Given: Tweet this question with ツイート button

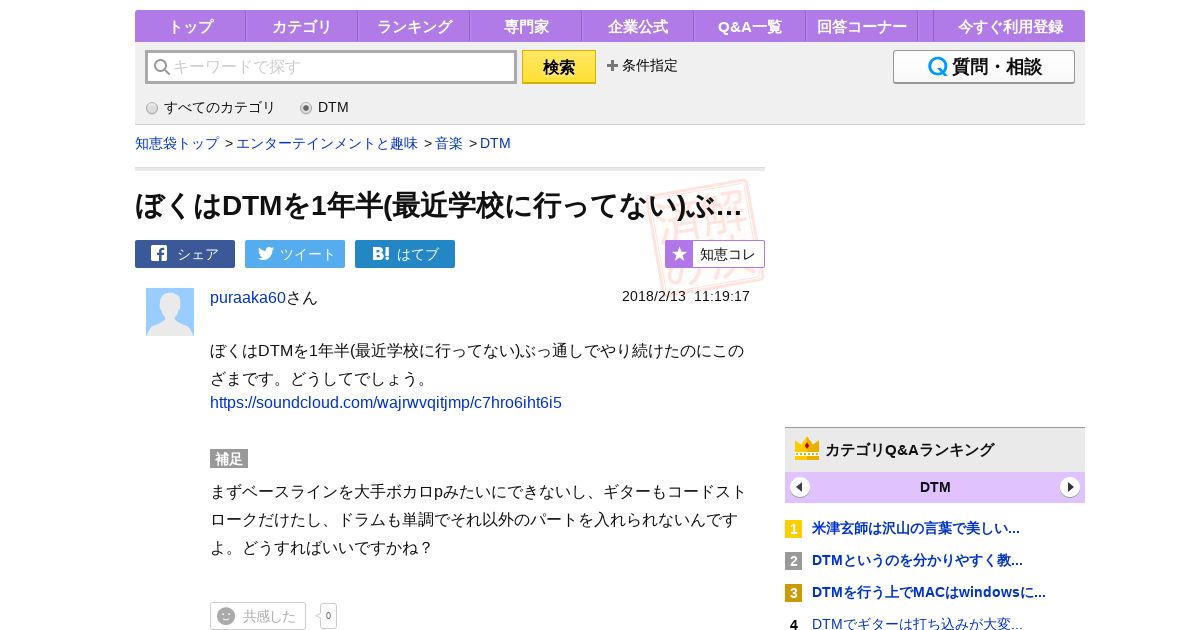Looking at the screenshot, I should pyautogui.click(x=295, y=254).
